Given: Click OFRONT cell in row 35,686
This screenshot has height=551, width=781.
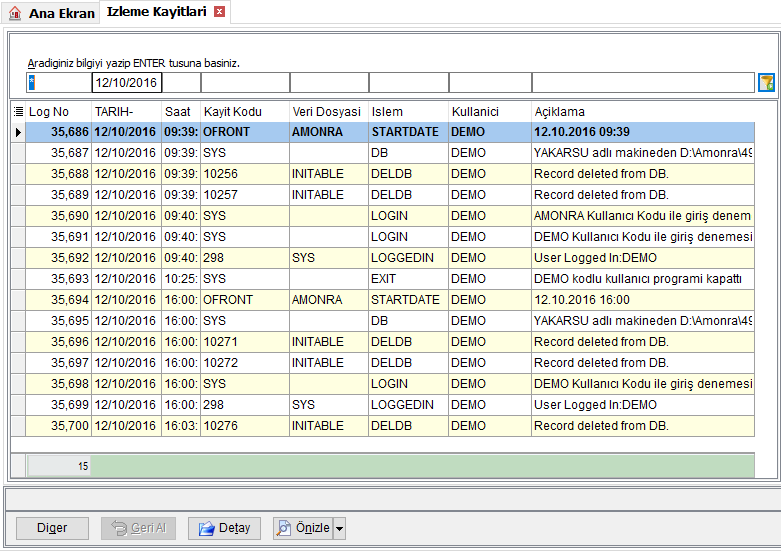Looking at the screenshot, I should coord(245,132).
